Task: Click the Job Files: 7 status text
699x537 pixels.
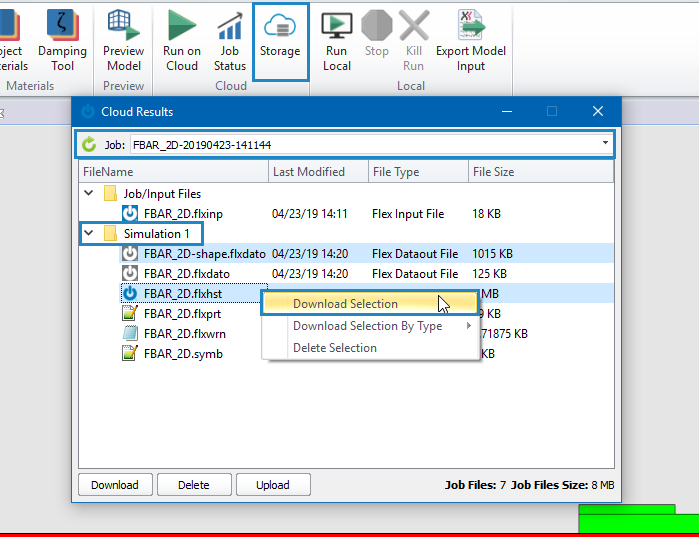Action: click(475, 485)
